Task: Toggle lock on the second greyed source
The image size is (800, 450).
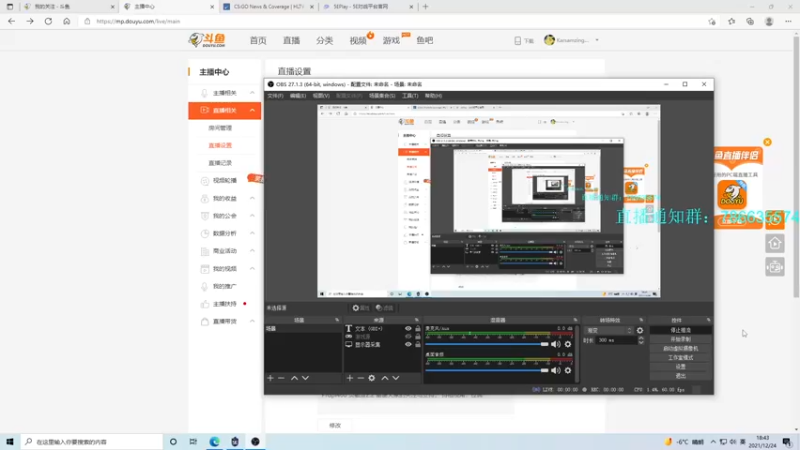Action: click(x=418, y=337)
